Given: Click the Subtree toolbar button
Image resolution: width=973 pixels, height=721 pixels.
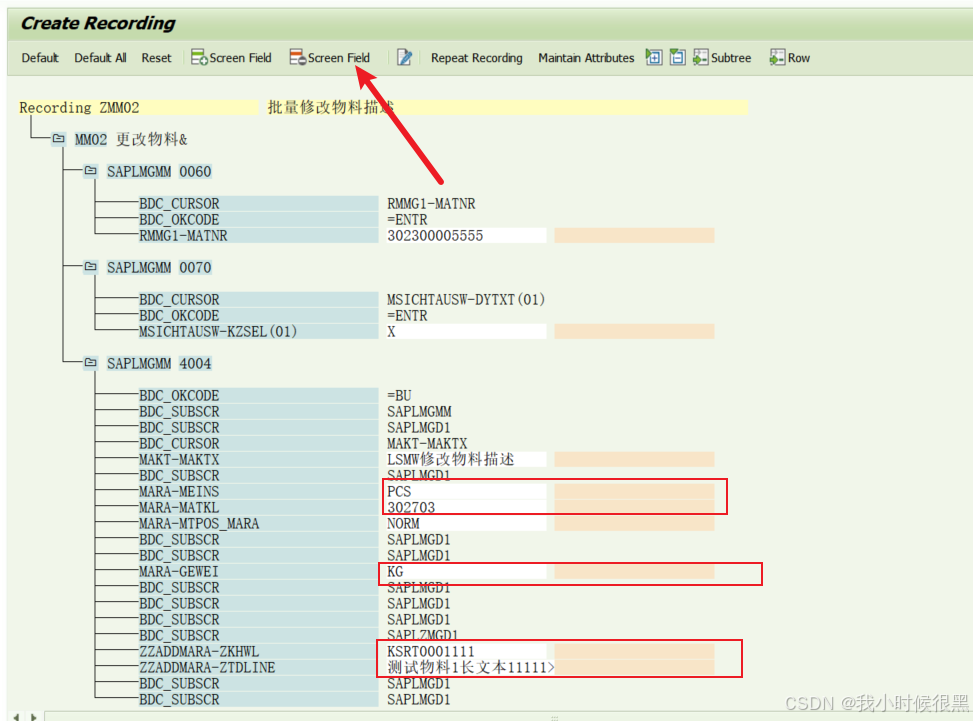Looking at the screenshot, I should (x=722, y=58).
